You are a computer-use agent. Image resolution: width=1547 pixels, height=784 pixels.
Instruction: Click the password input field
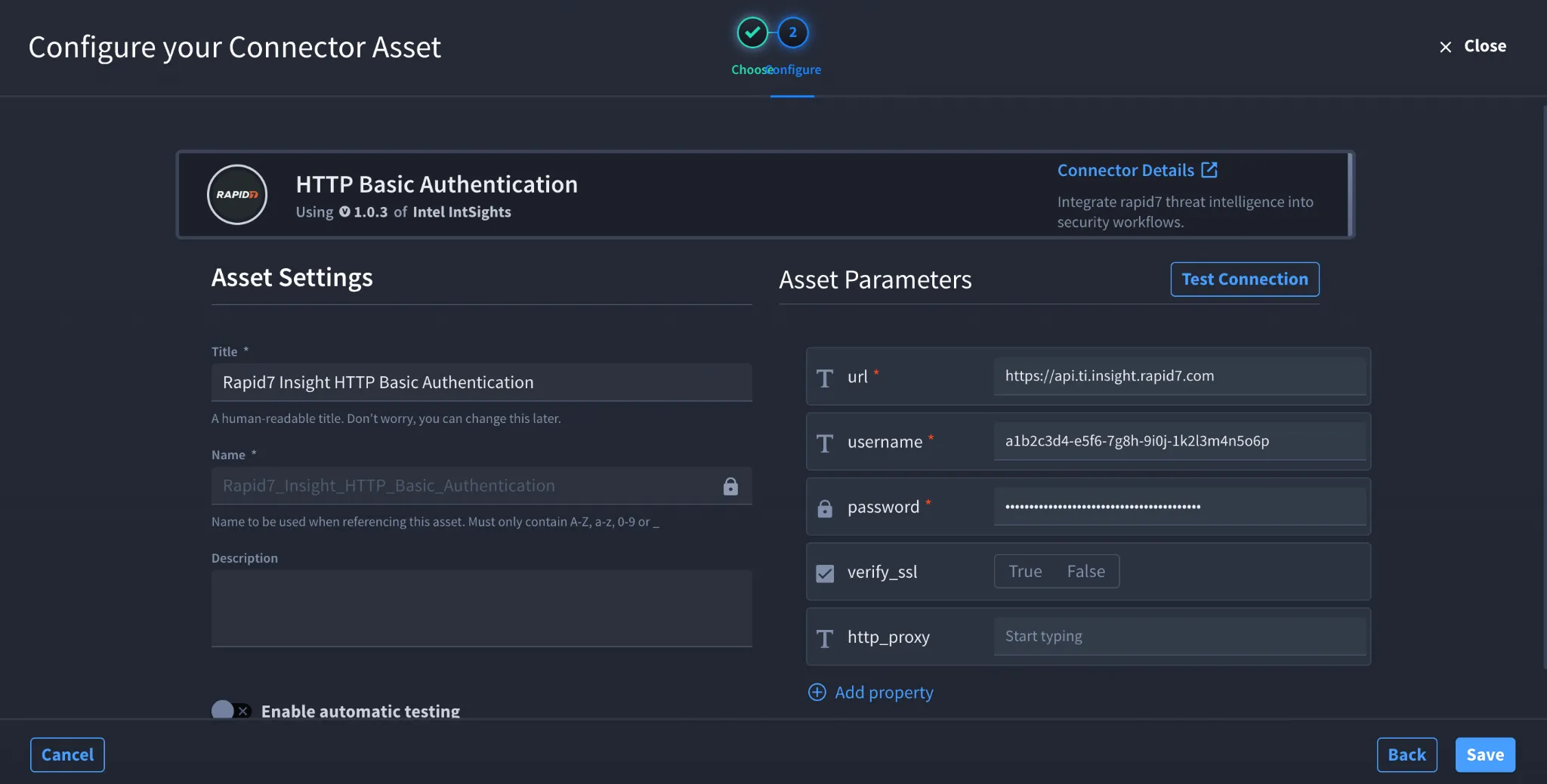click(x=1180, y=506)
